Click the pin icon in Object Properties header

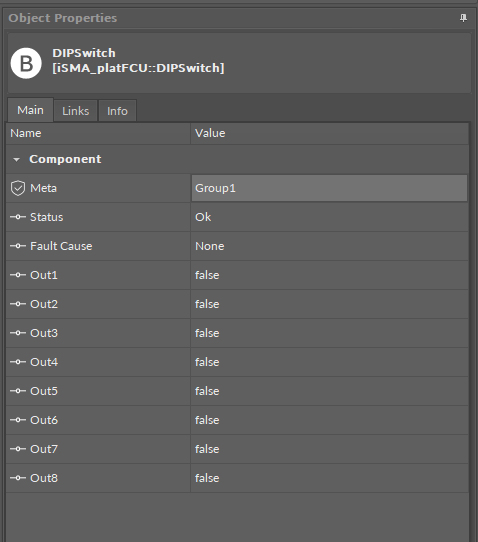463,18
